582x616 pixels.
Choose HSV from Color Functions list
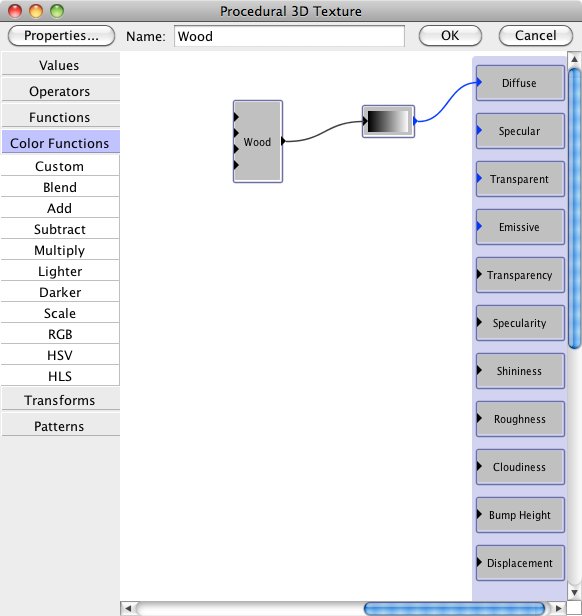tap(60, 355)
